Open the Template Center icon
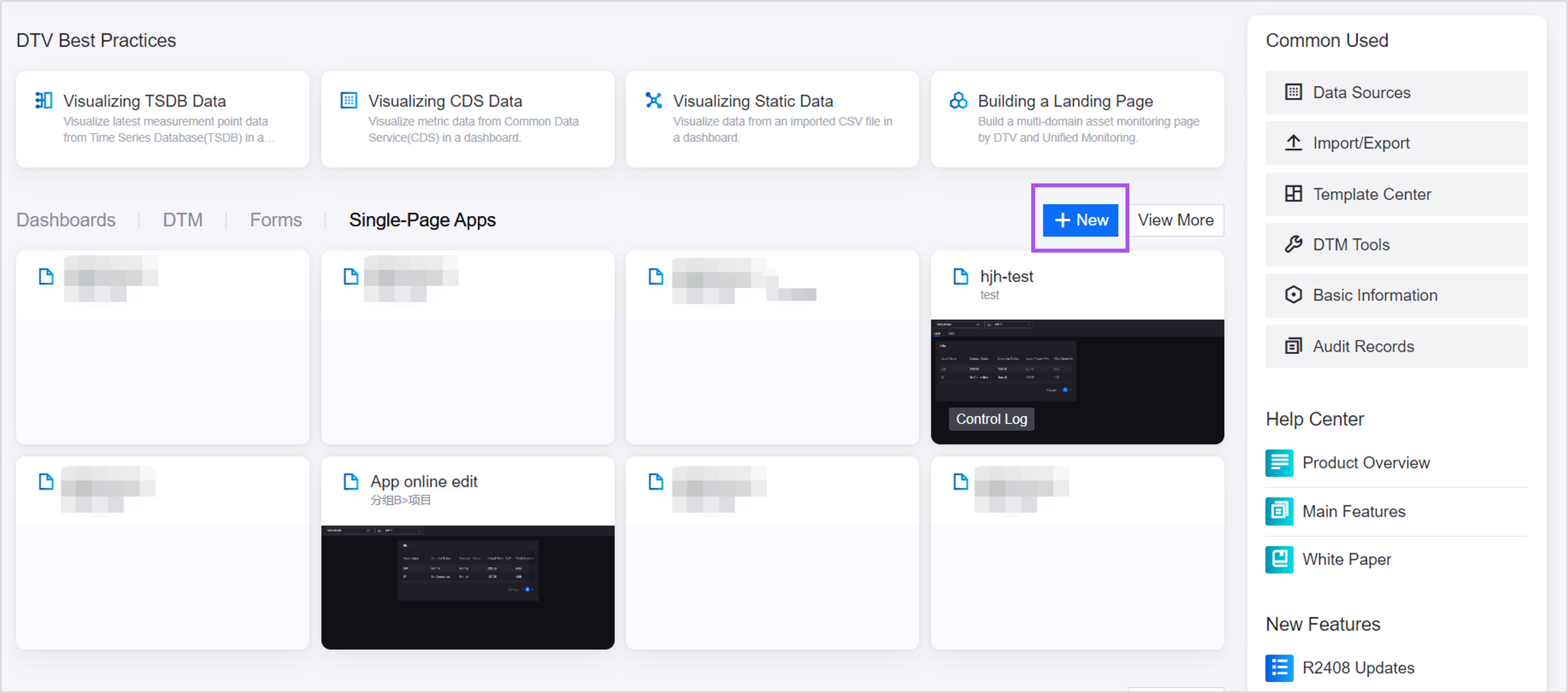The width and height of the screenshot is (1568, 693). click(1293, 194)
